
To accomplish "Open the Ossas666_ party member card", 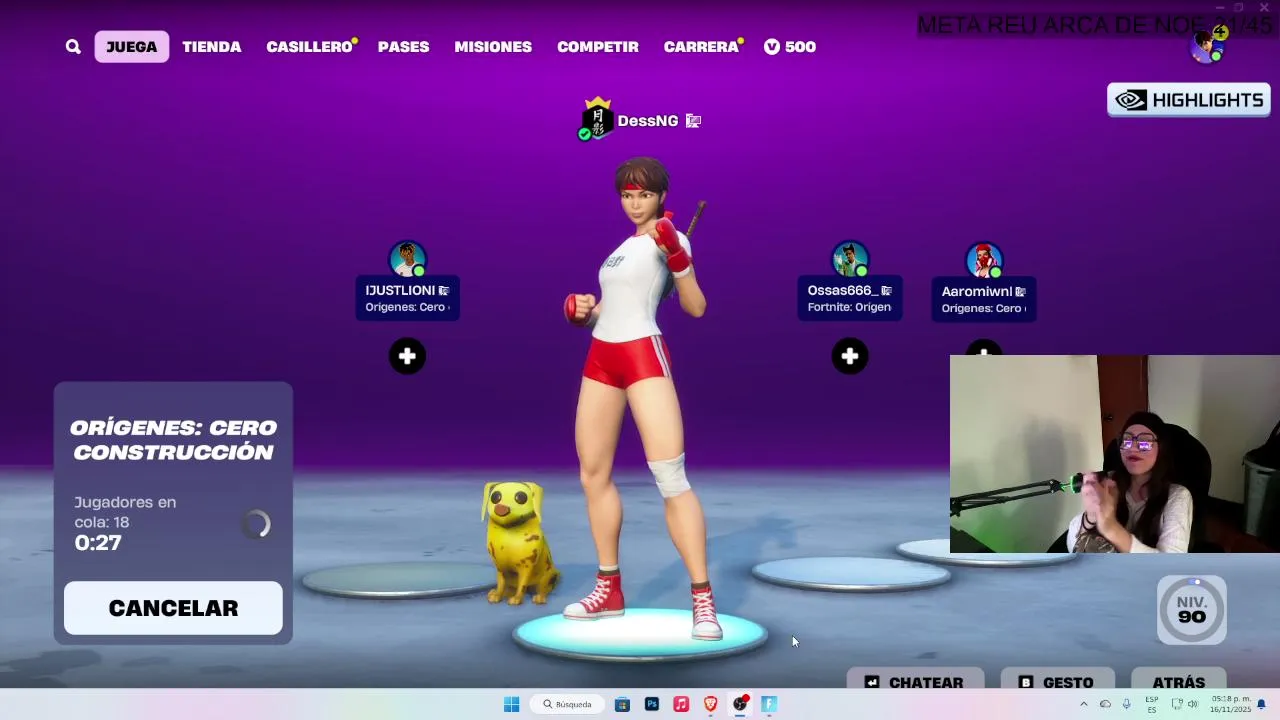I will click(850, 298).
